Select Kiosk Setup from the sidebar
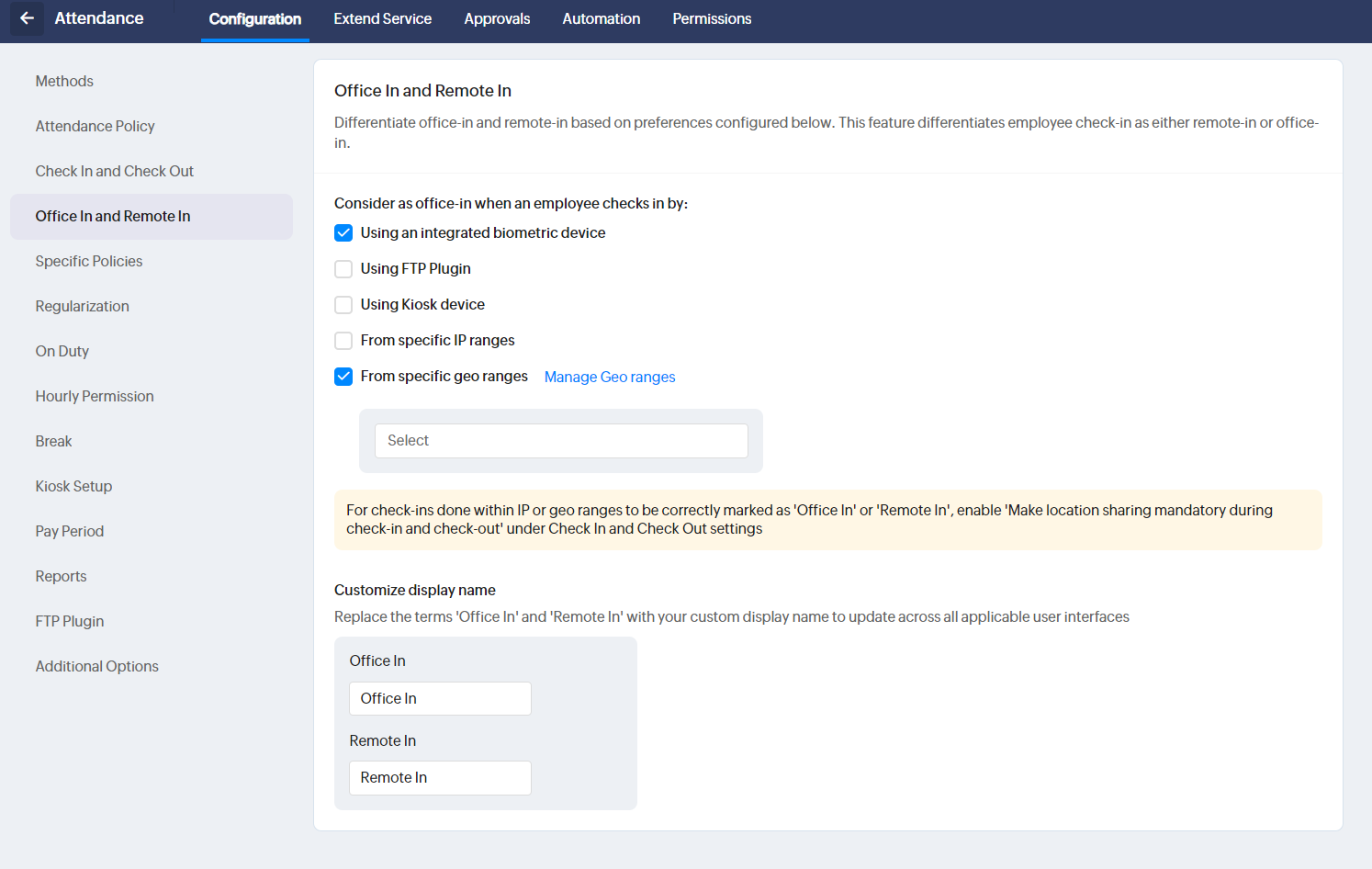 [73, 487]
